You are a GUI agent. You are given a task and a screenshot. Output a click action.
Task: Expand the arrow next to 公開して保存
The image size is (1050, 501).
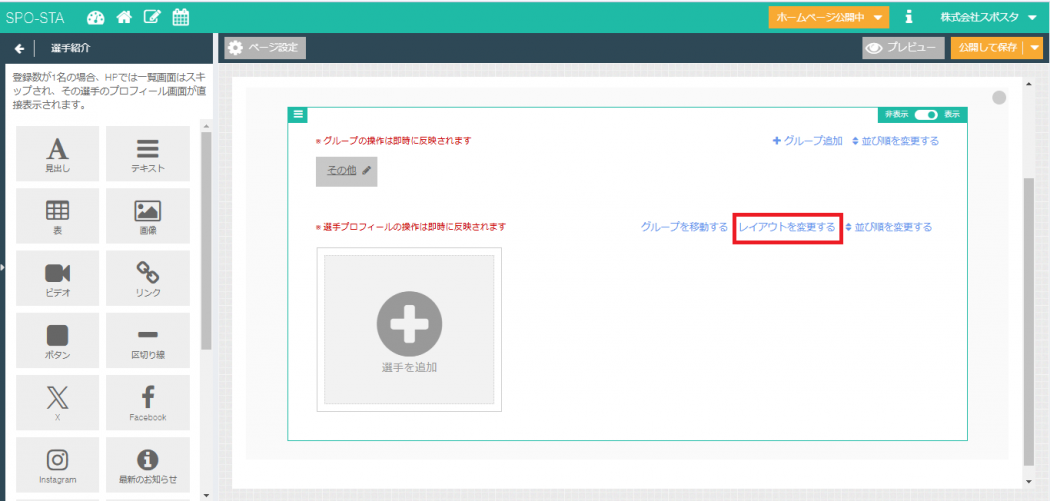[1035, 48]
